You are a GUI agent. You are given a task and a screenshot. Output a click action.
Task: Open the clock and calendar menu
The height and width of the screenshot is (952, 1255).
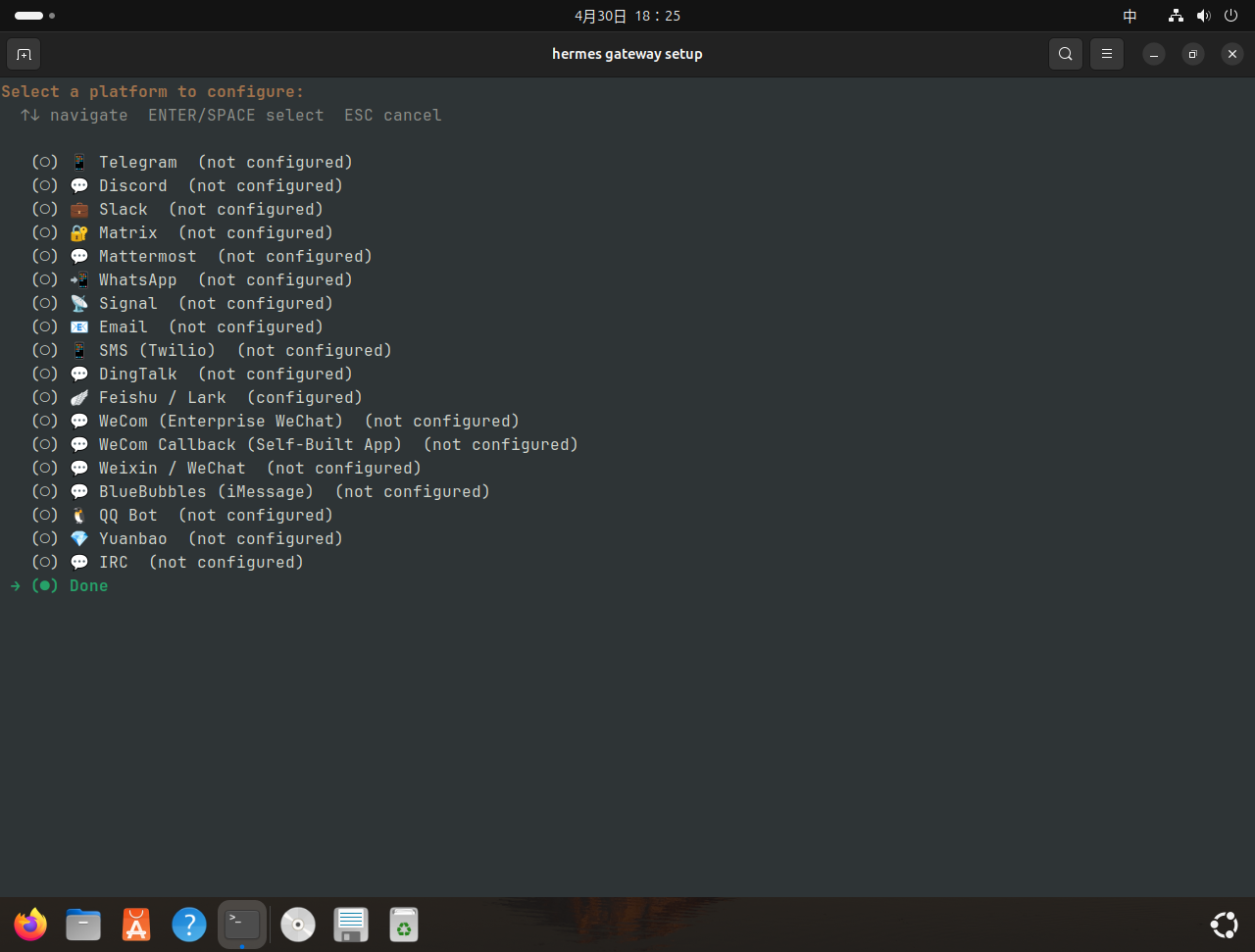click(x=627, y=16)
